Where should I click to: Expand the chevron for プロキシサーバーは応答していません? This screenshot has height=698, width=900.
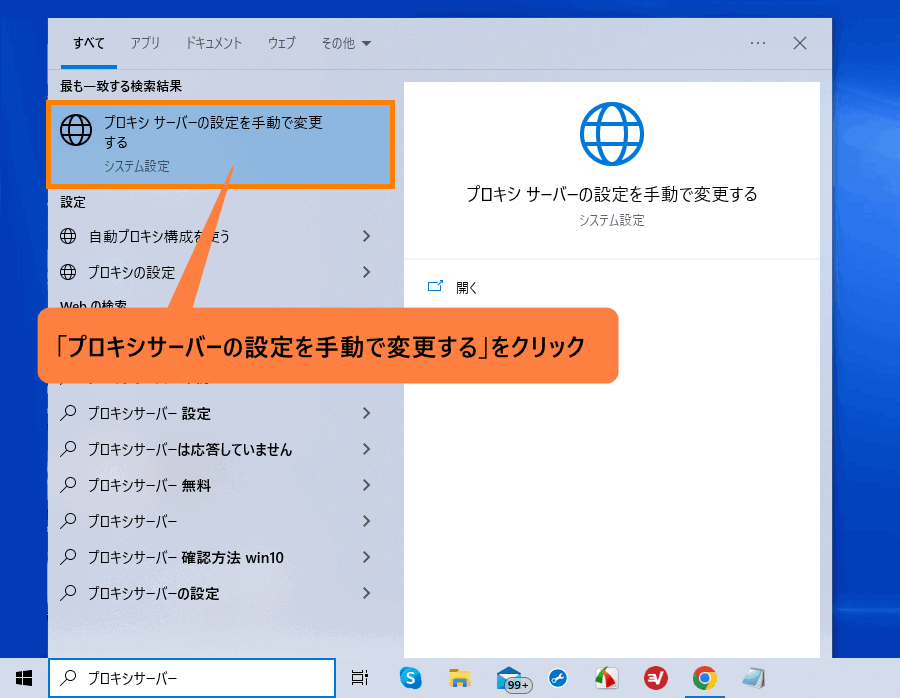367,449
